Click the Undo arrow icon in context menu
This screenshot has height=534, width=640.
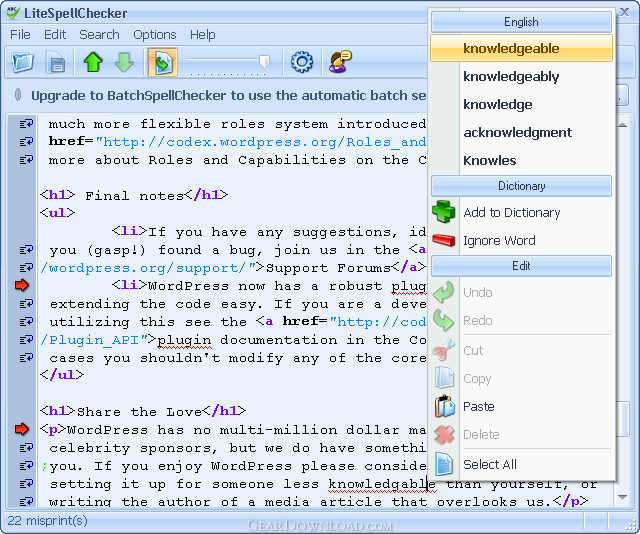(x=443, y=292)
